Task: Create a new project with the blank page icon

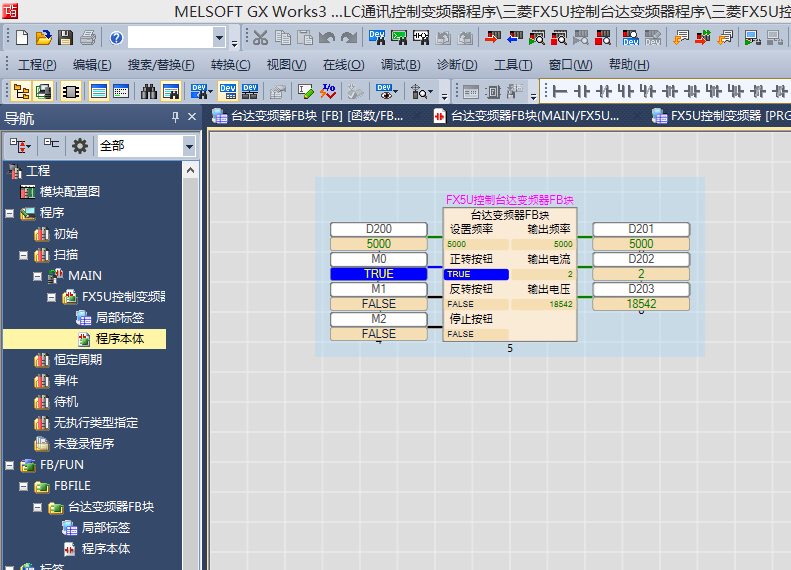Action: point(22,37)
